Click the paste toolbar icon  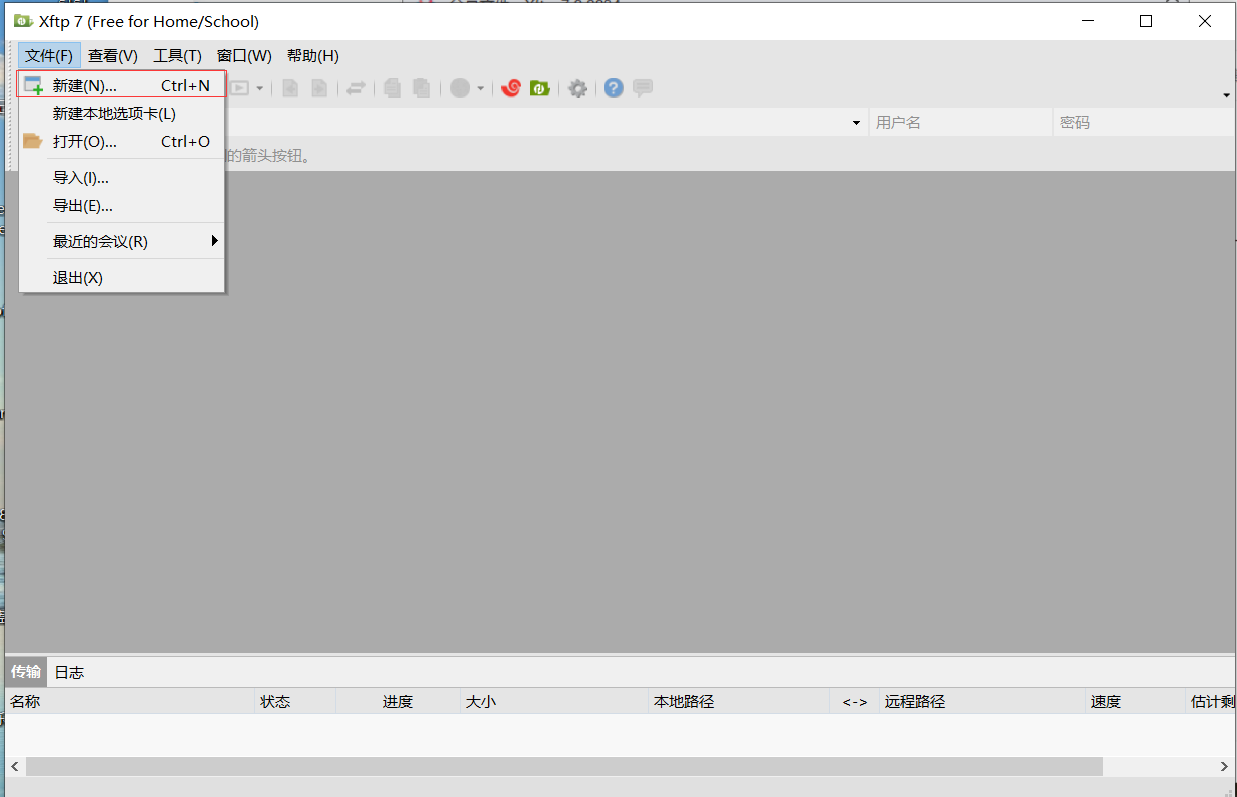point(422,88)
